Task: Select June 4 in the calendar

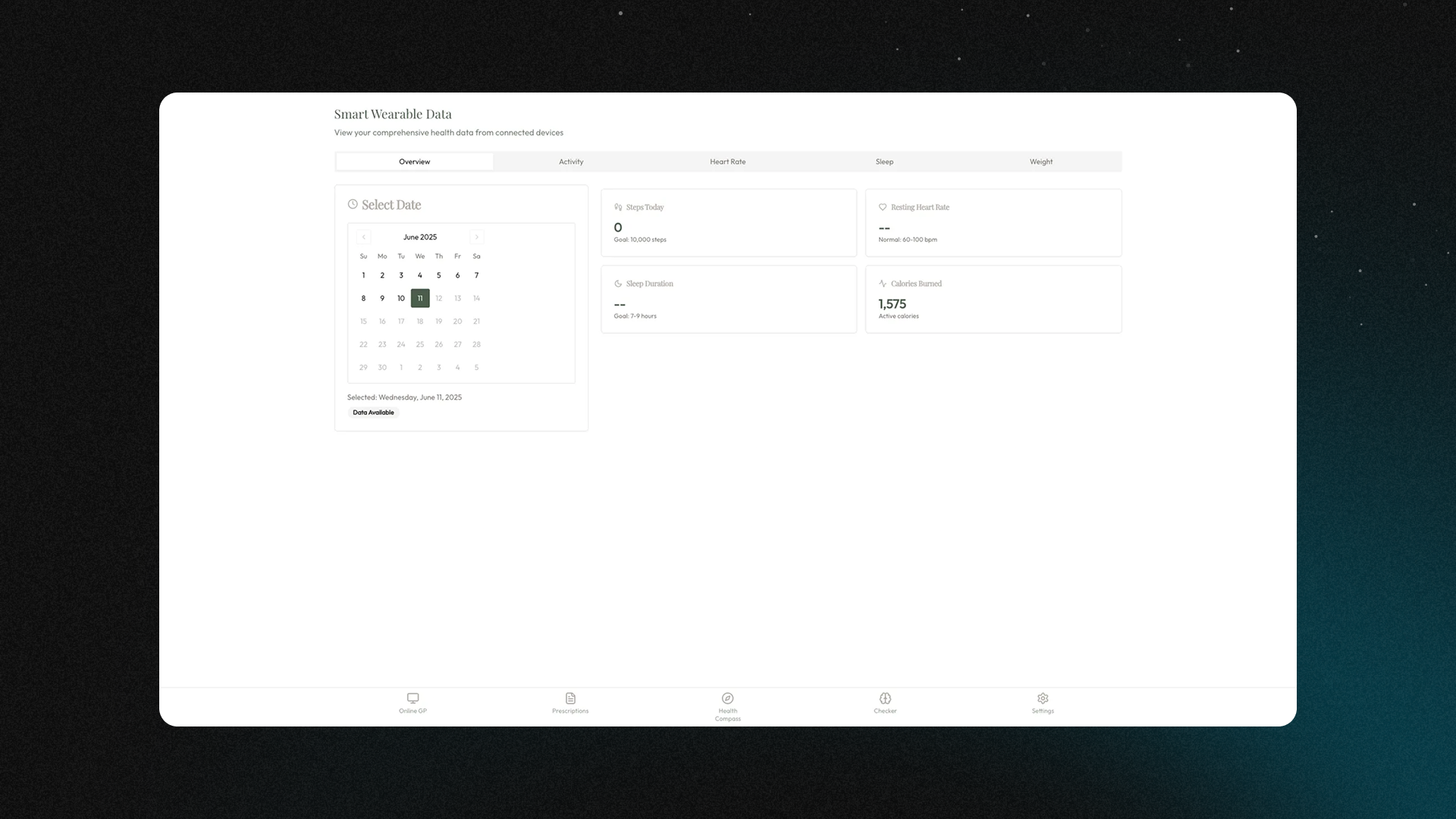Action: click(419, 275)
